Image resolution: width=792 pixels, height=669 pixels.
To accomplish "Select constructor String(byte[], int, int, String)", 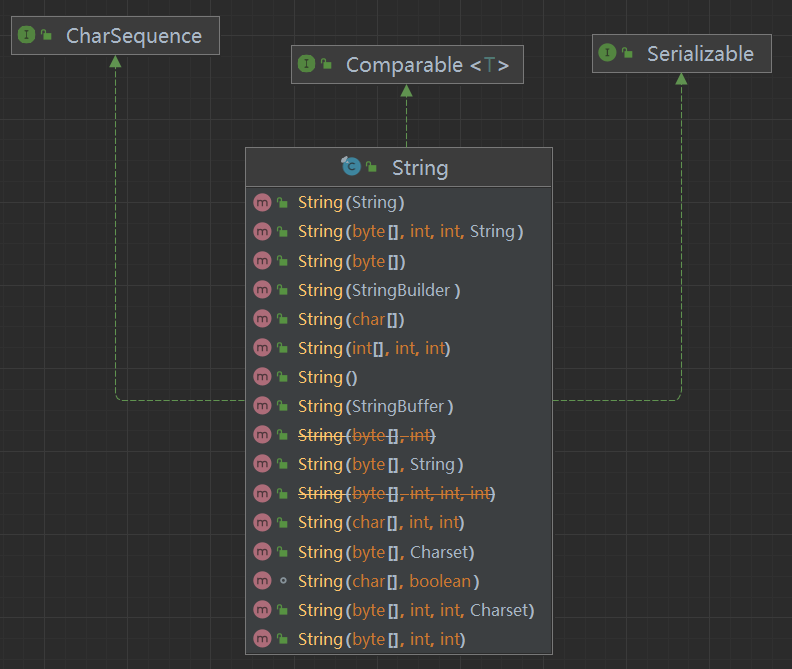I will click(410, 232).
